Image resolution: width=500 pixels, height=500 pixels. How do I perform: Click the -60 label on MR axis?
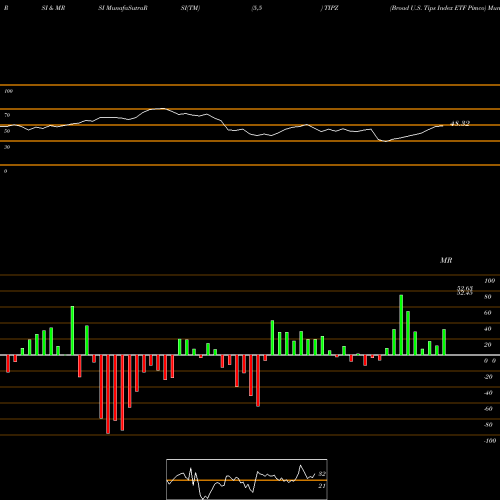click(488, 409)
